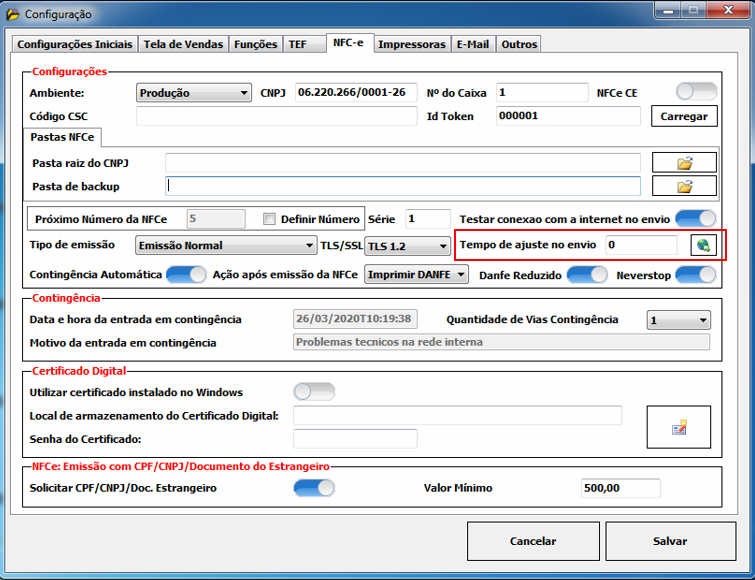Image resolution: width=755 pixels, height=580 pixels.
Task: Click Tempo de ajuste no envio field
Action: (x=641, y=245)
